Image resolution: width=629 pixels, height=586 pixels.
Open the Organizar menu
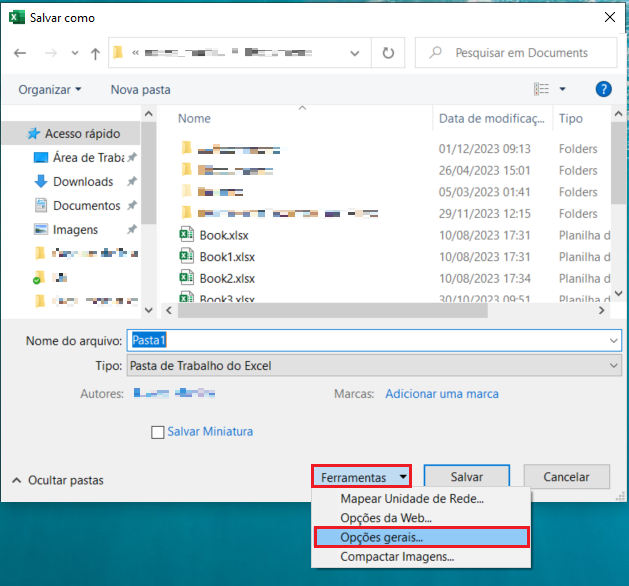(50, 89)
